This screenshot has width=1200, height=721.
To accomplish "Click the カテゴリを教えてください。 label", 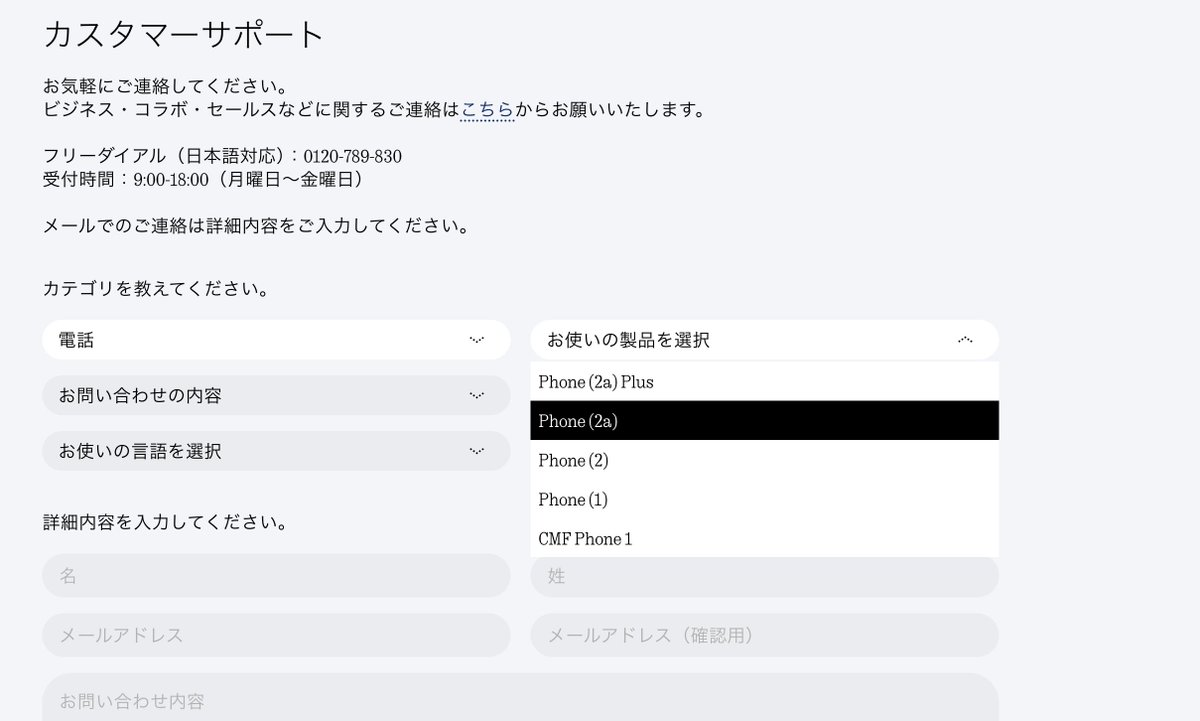I will tap(156, 290).
